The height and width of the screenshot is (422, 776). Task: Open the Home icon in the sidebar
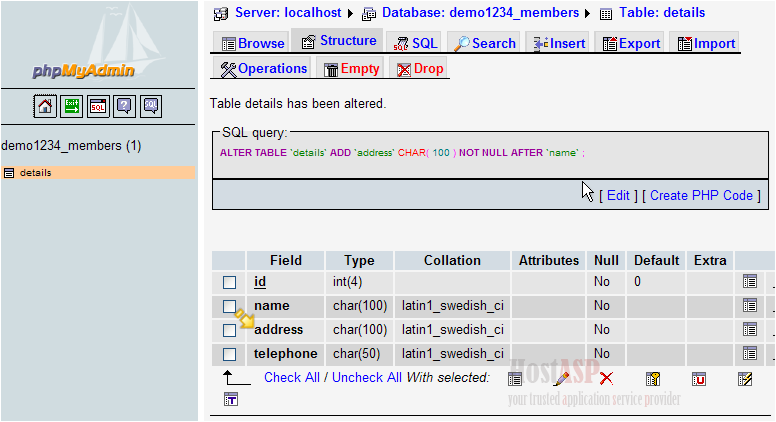click(x=45, y=106)
